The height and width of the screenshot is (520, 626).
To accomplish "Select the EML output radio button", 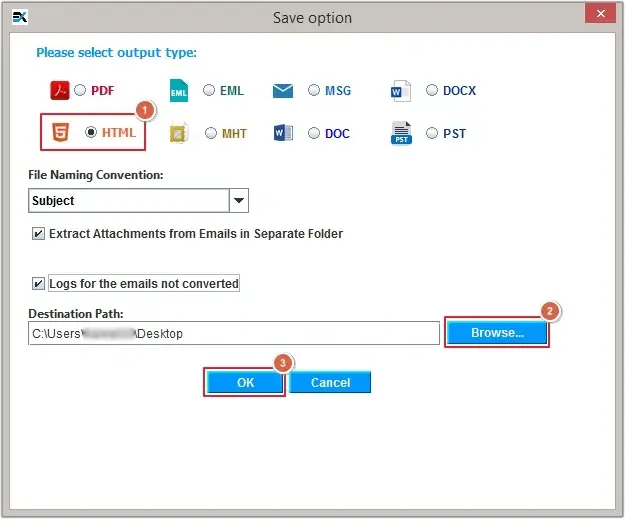I will pyautogui.click(x=209, y=90).
